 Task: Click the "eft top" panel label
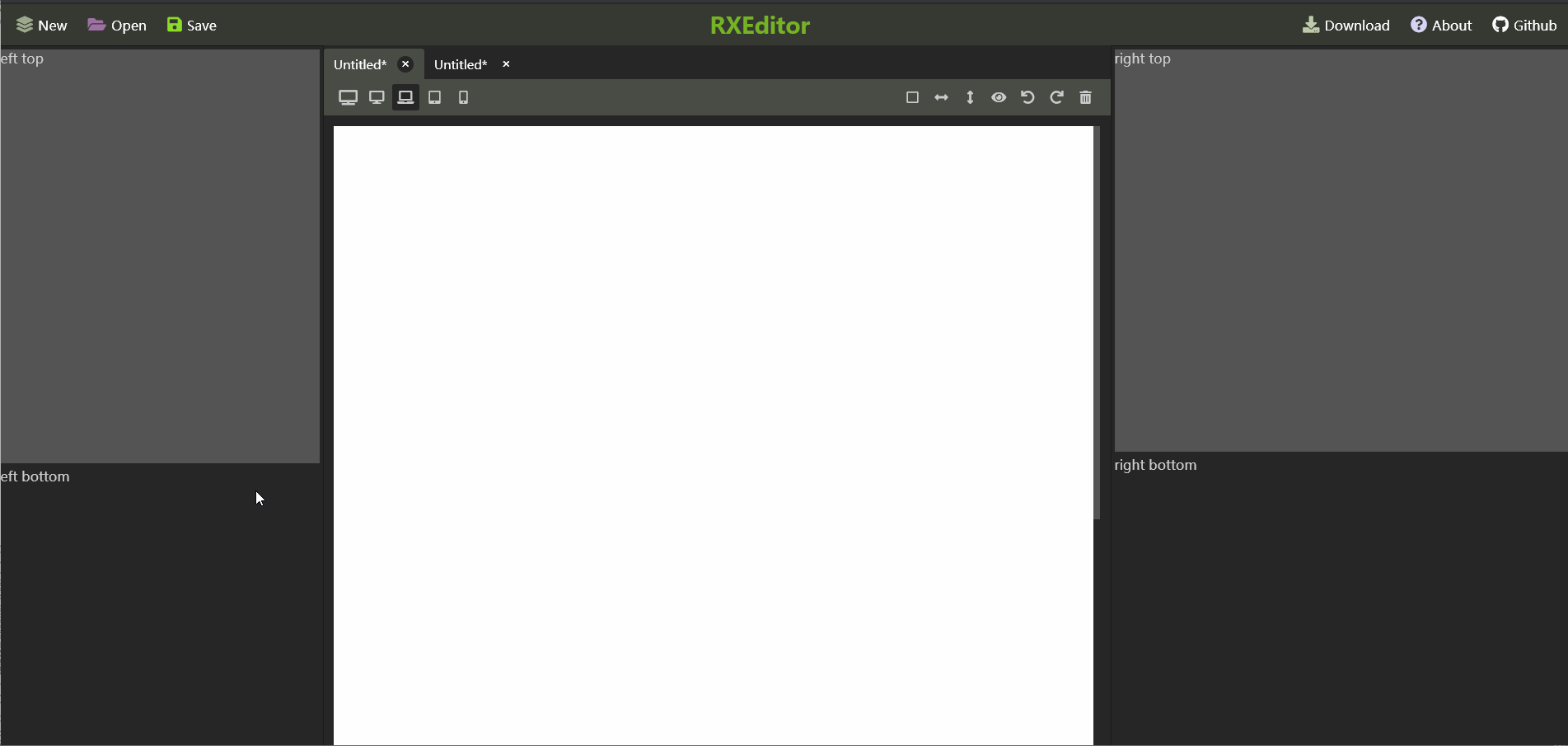click(22, 59)
